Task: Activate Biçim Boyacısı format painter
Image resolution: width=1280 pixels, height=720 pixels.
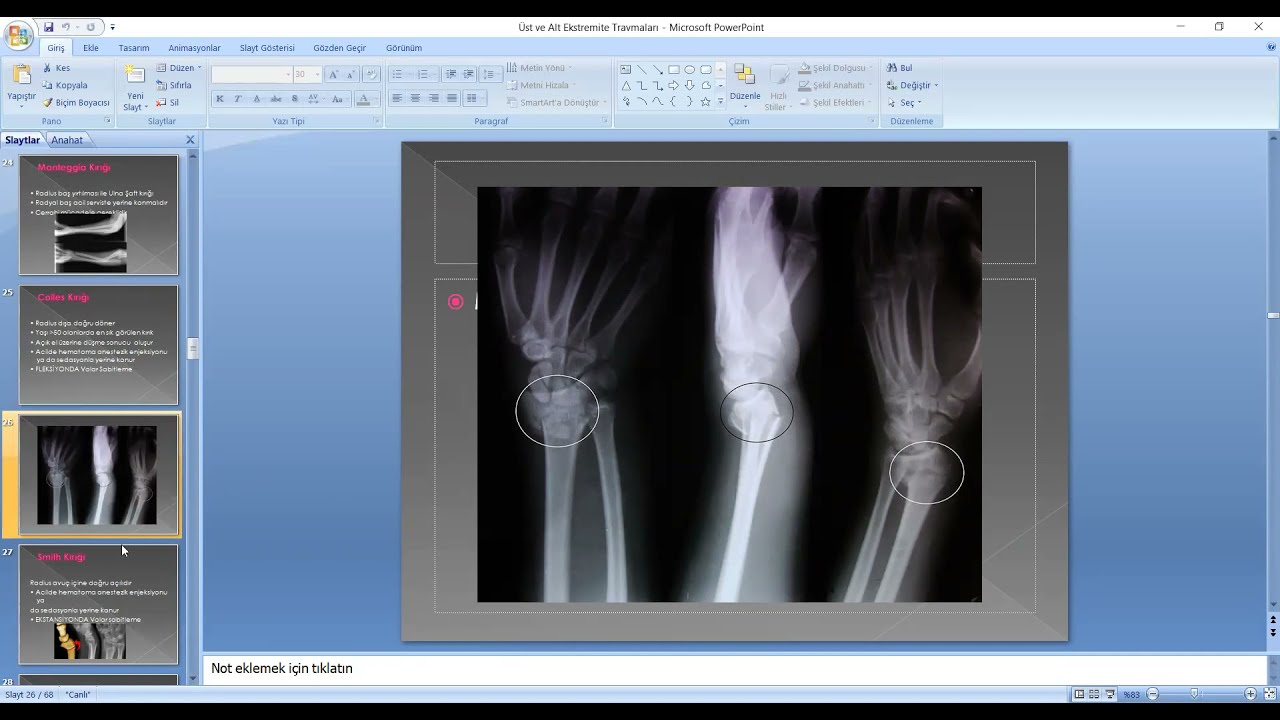Action: point(76,102)
